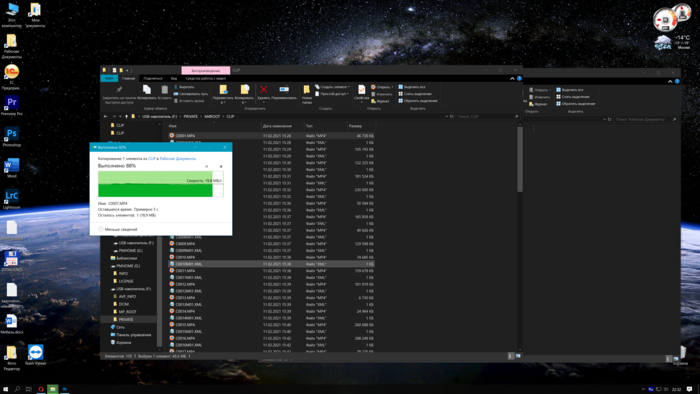The image size is (700, 394).
Task: Click the Рабочие Документы destination link
Action: [x=178, y=158]
